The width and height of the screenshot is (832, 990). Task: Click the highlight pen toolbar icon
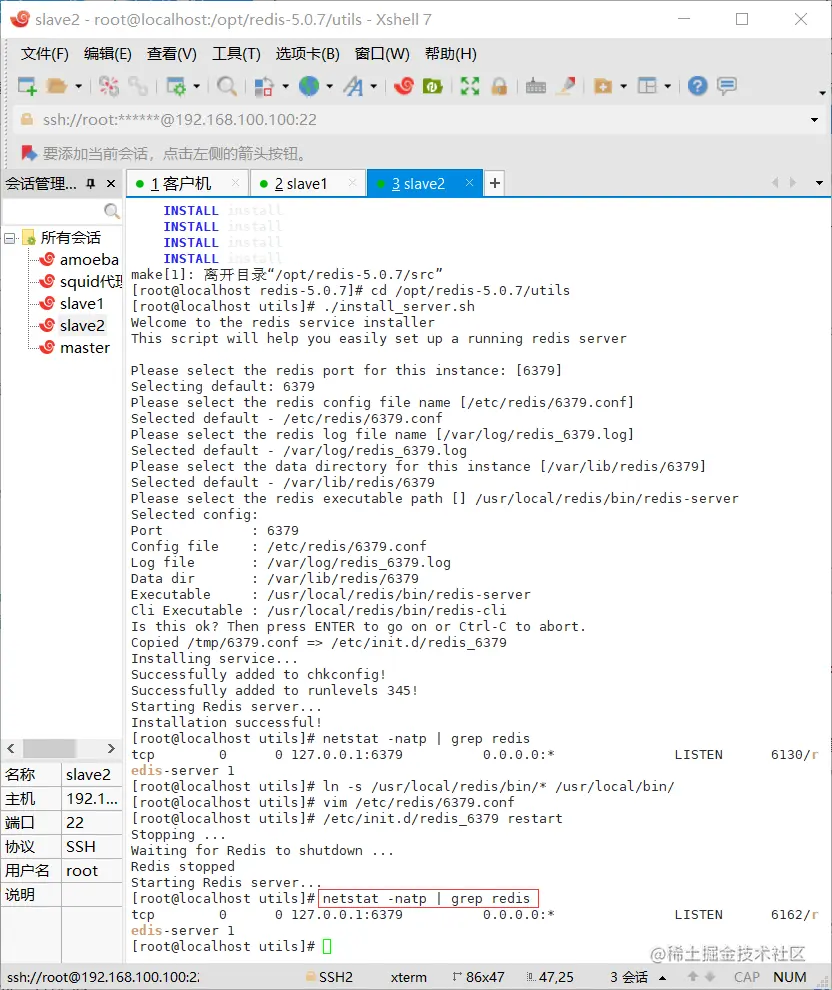pos(566,86)
